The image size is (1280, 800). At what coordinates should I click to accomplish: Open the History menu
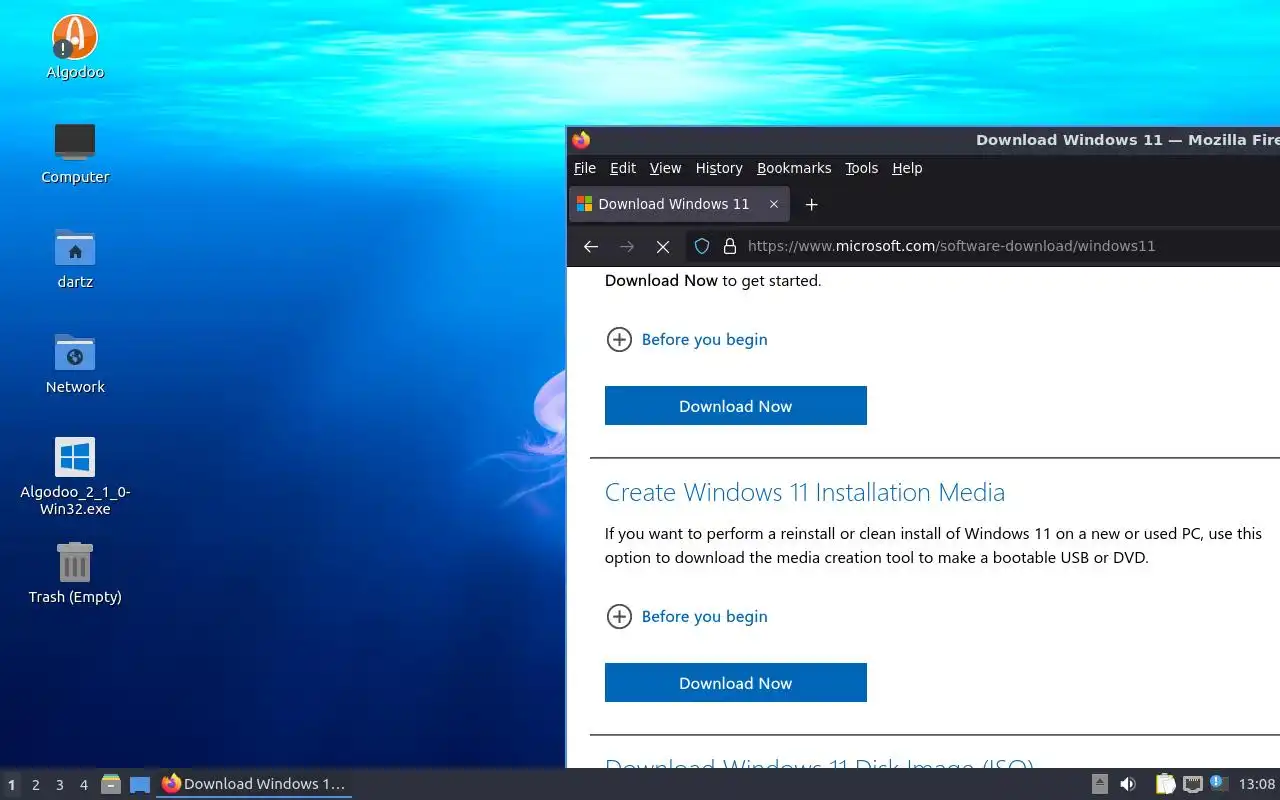point(719,168)
